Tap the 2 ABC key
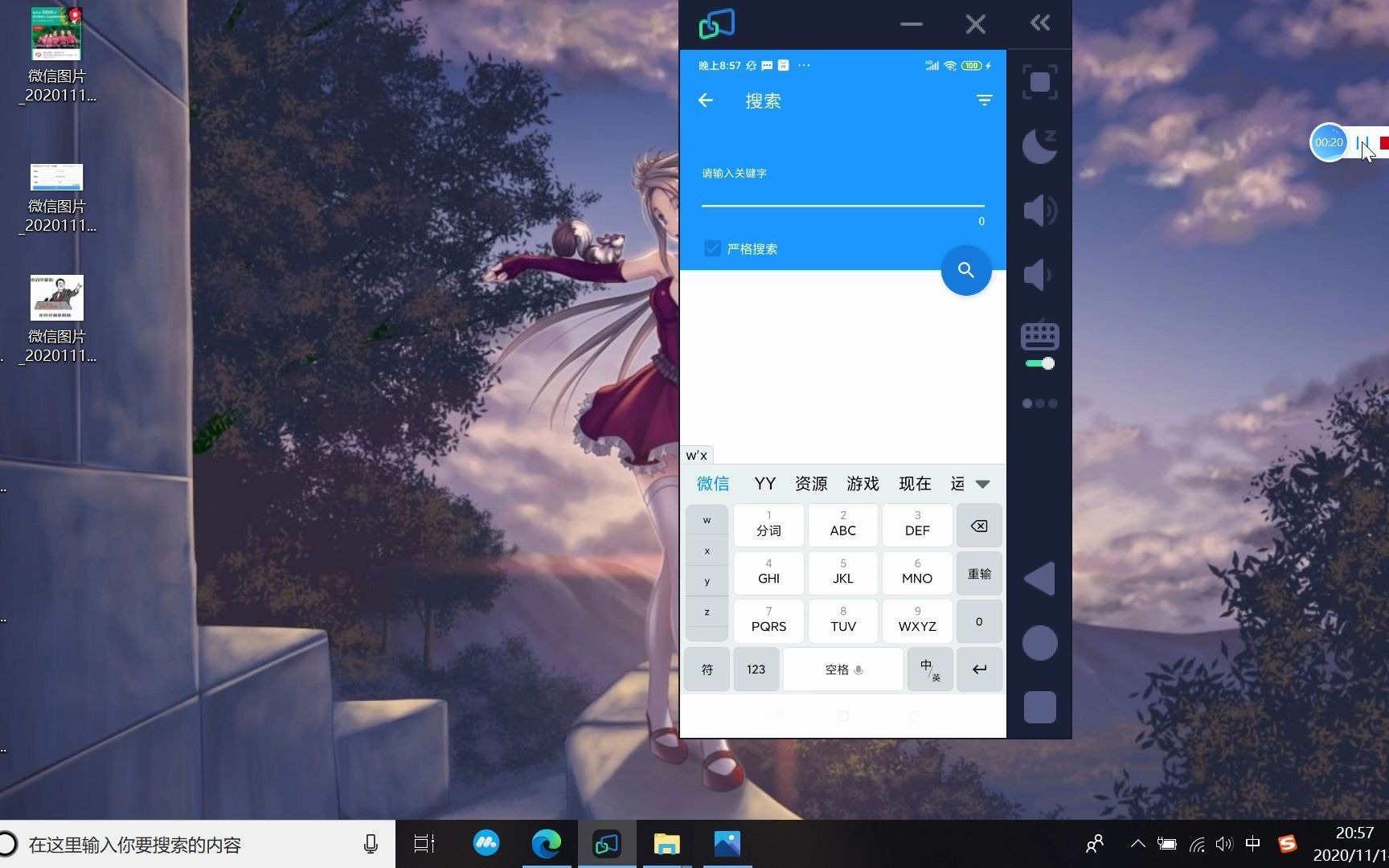 click(842, 525)
